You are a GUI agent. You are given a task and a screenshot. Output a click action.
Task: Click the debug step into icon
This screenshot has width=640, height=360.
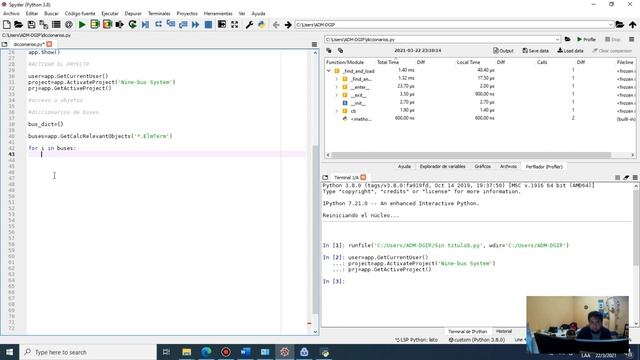(x=171, y=25)
